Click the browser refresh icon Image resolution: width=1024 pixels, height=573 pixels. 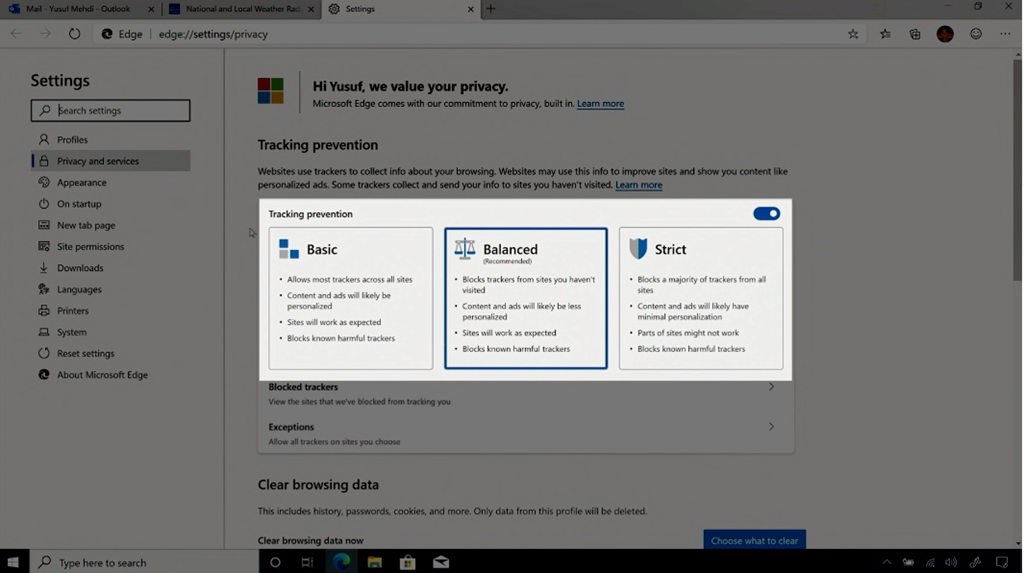pyautogui.click(x=74, y=34)
